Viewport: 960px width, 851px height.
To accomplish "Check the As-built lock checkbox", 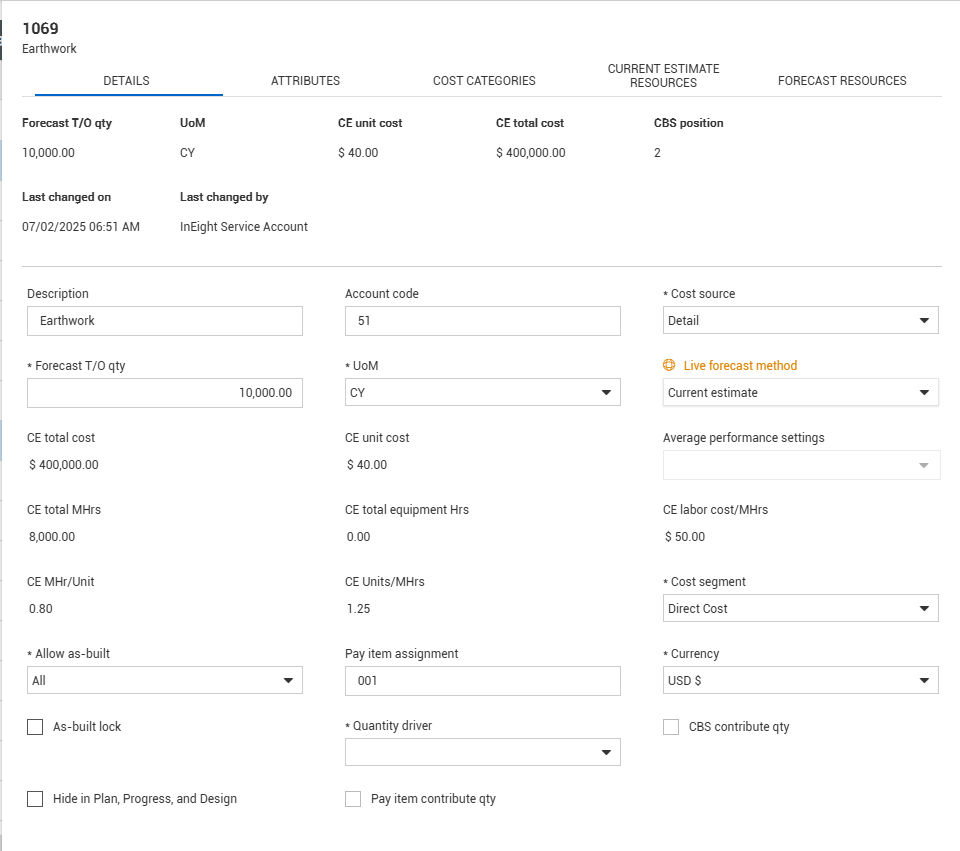I will [36, 727].
